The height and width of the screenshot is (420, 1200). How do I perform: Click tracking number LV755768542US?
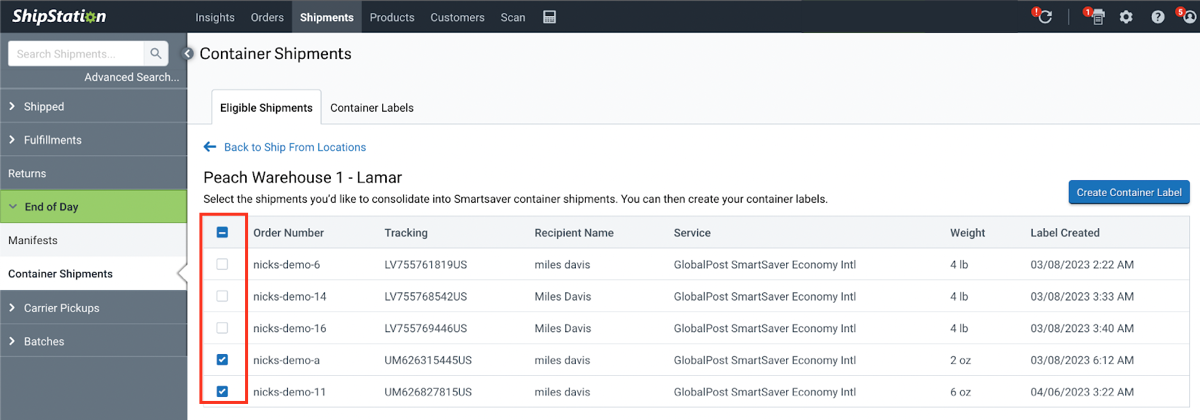[428, 296]
